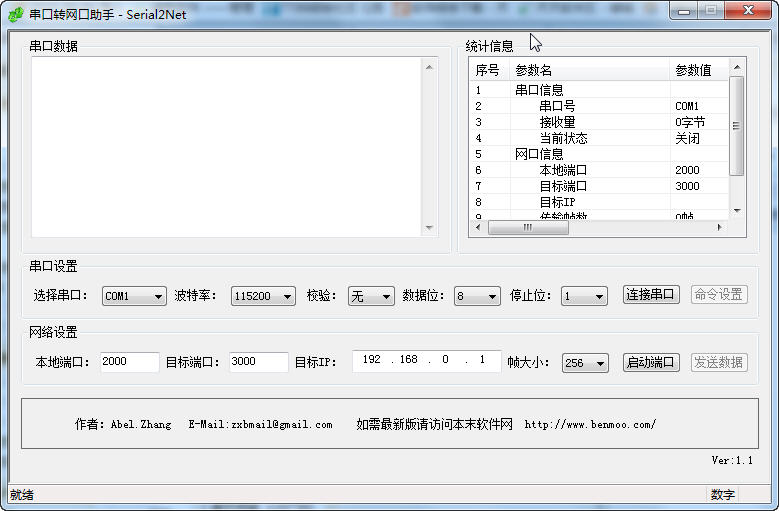Click the 连接串口 button
Screen dimensions: 779x511
click(651, 294)
